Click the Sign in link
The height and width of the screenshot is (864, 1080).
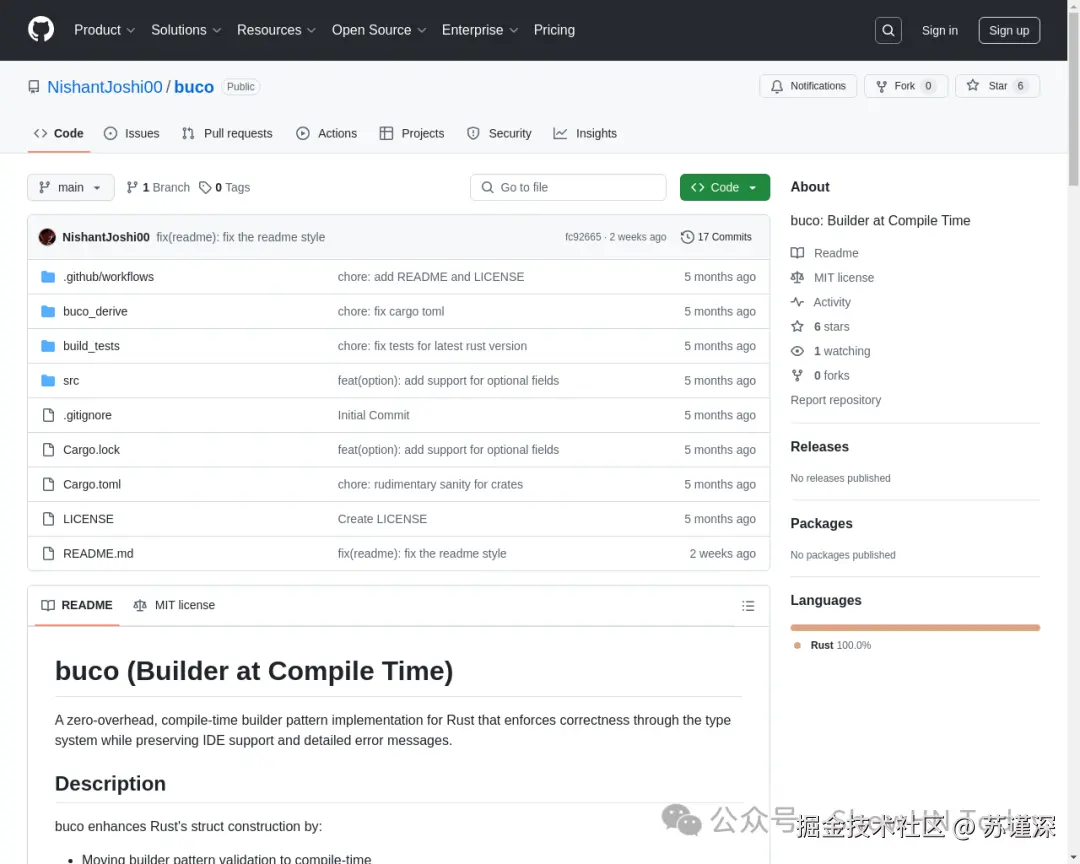coord(939,30)
